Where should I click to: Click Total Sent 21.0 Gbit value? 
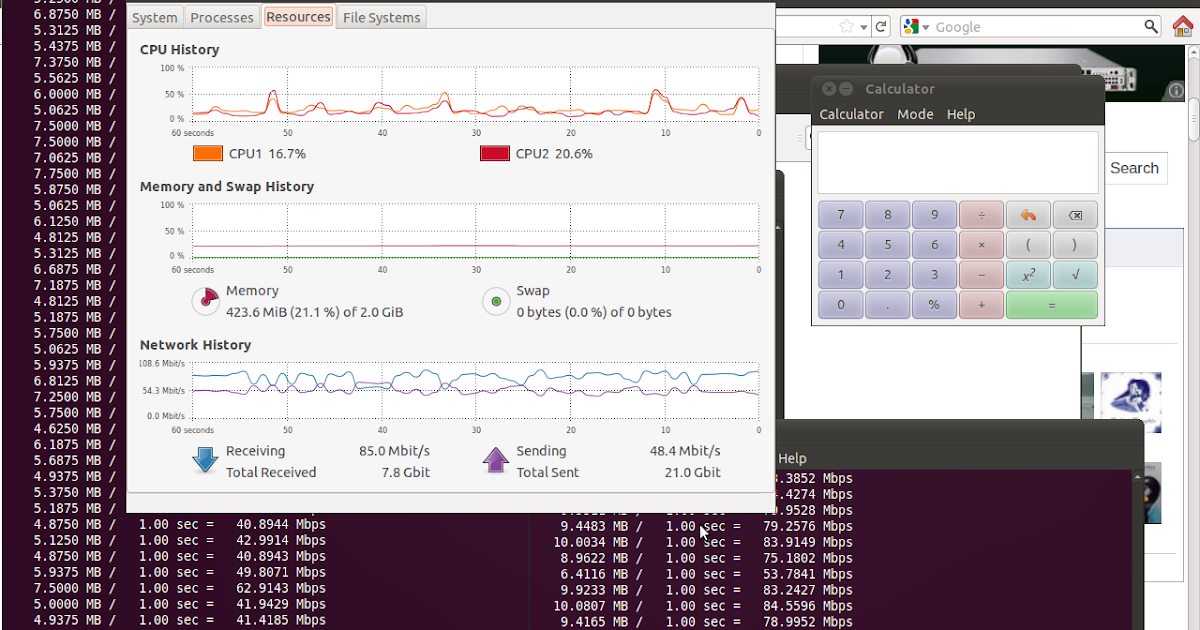(x=693, y=472)
